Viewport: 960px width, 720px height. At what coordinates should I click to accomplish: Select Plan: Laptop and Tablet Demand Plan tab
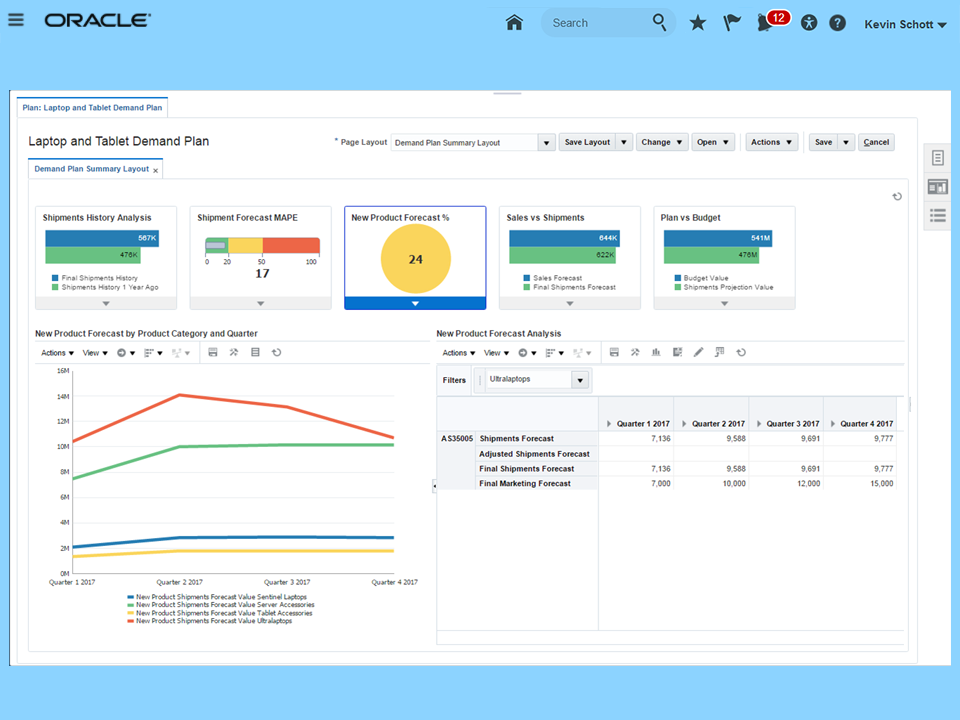click(x=93, y=107)
